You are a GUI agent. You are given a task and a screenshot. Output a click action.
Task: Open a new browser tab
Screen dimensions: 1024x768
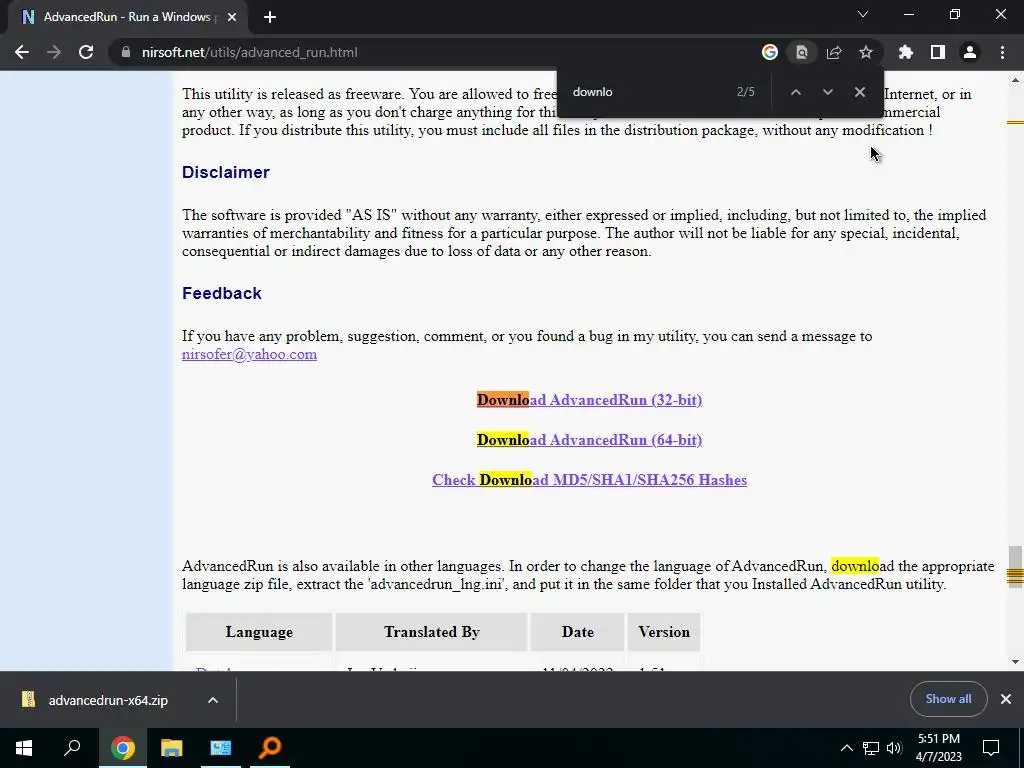coord(270,17)
